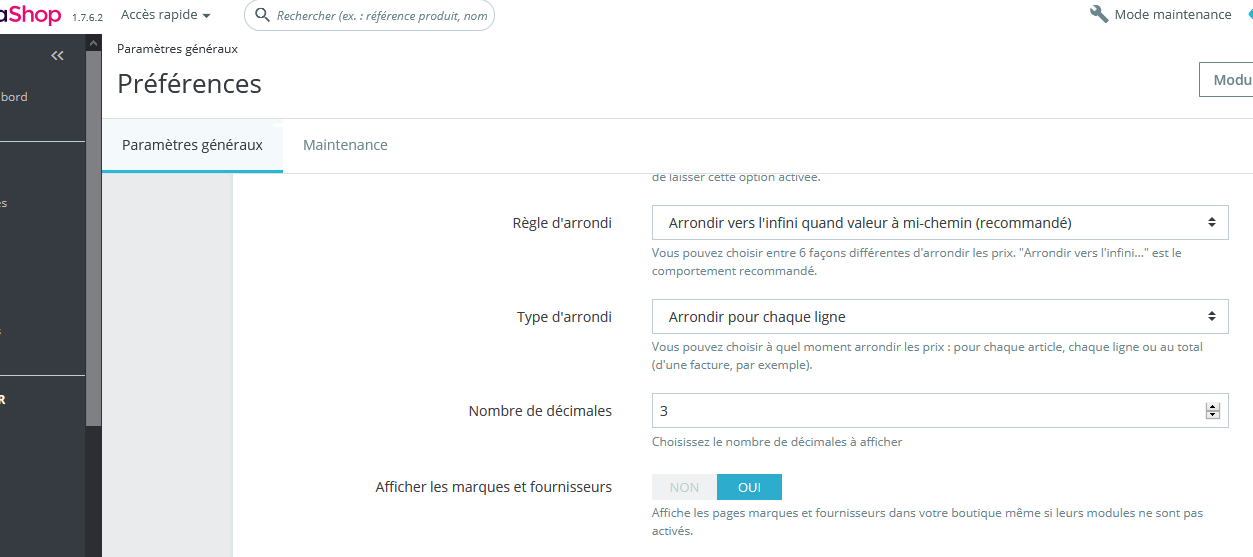
Task: Open the bord sidebar menu item
Action: (x=14, y=97)
